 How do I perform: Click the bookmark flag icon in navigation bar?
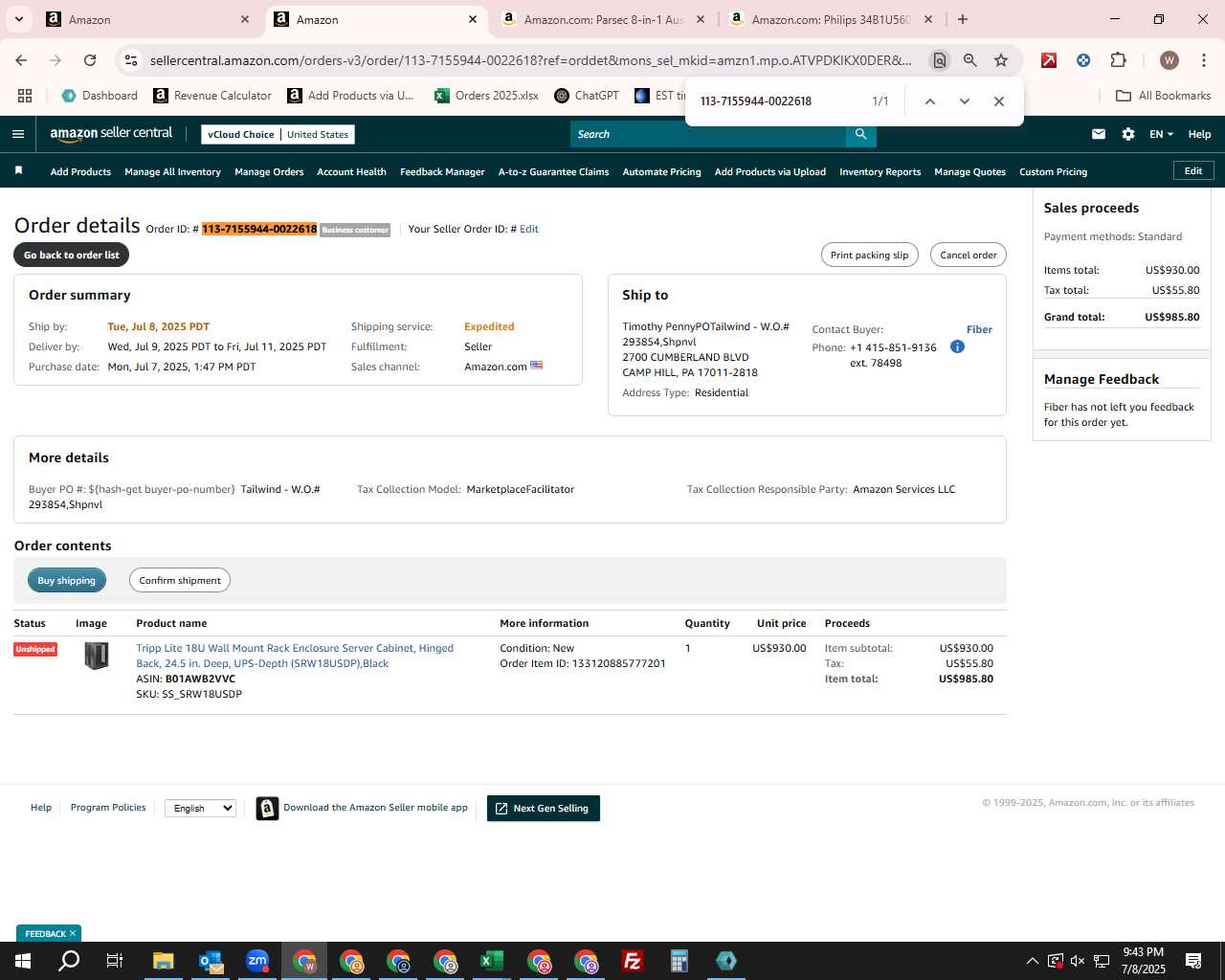pyautogui.click(x=18, y=171)
